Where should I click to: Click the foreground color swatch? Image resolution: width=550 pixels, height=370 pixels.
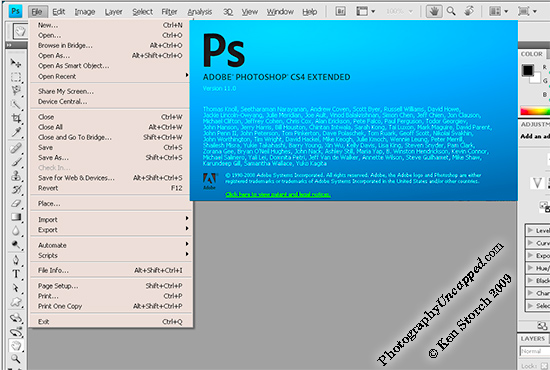tap(528, 70)
